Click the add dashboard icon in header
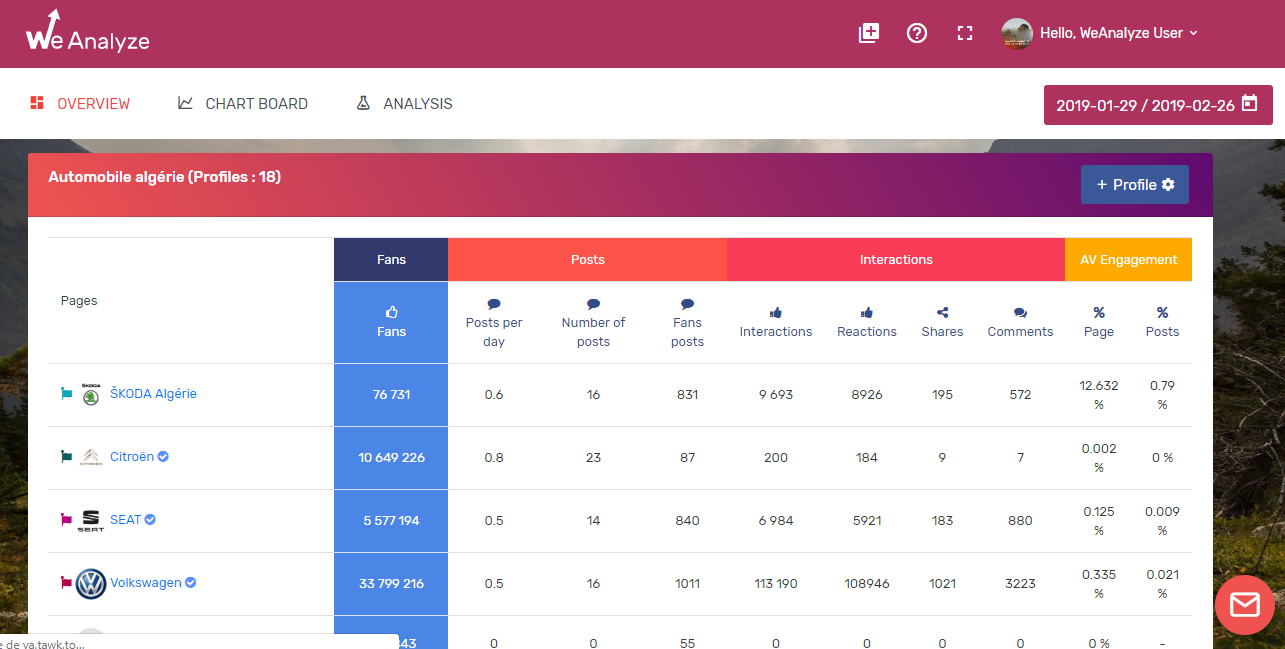1285x649 pixels. [869, 33]
